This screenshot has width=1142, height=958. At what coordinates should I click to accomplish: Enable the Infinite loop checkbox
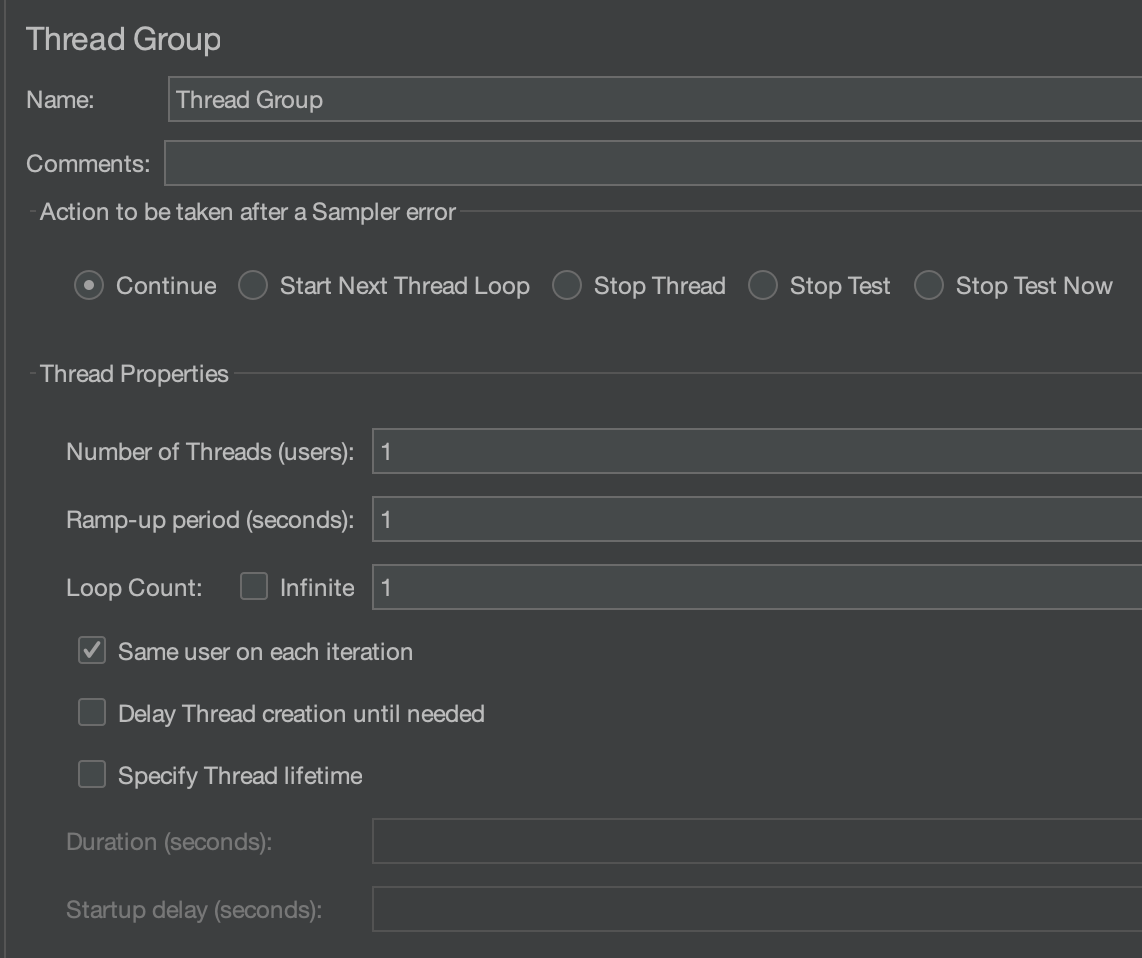pyautogui.click(x=253, y=586)
